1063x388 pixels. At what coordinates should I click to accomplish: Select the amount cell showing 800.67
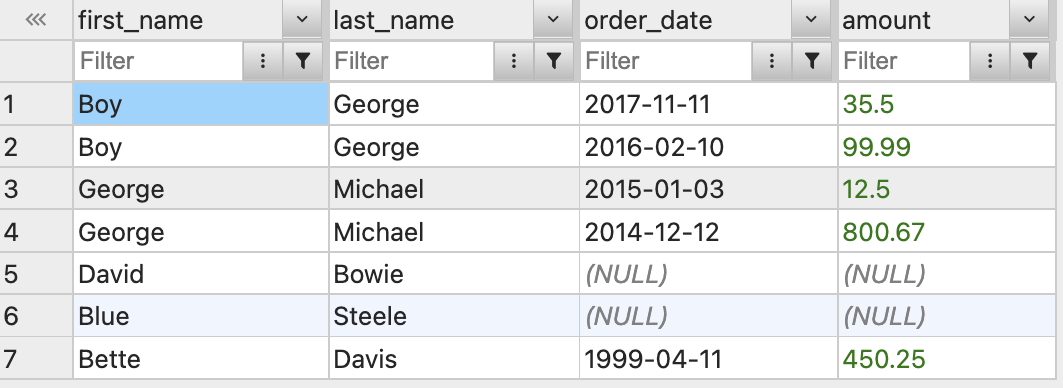[947, 232]
